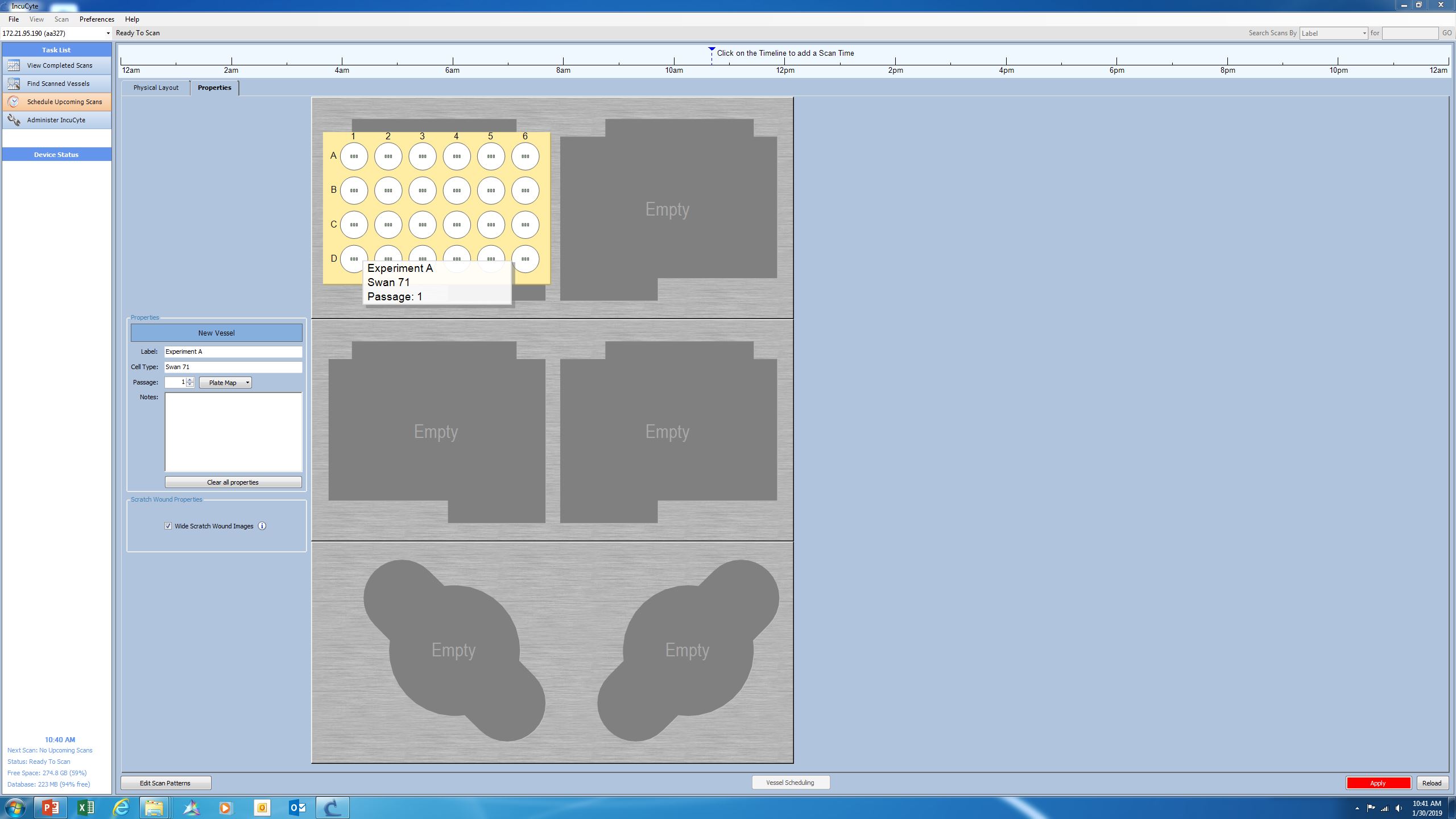
Task: Open Outlook from the taskbar
Action: click(x=297, y=807)
